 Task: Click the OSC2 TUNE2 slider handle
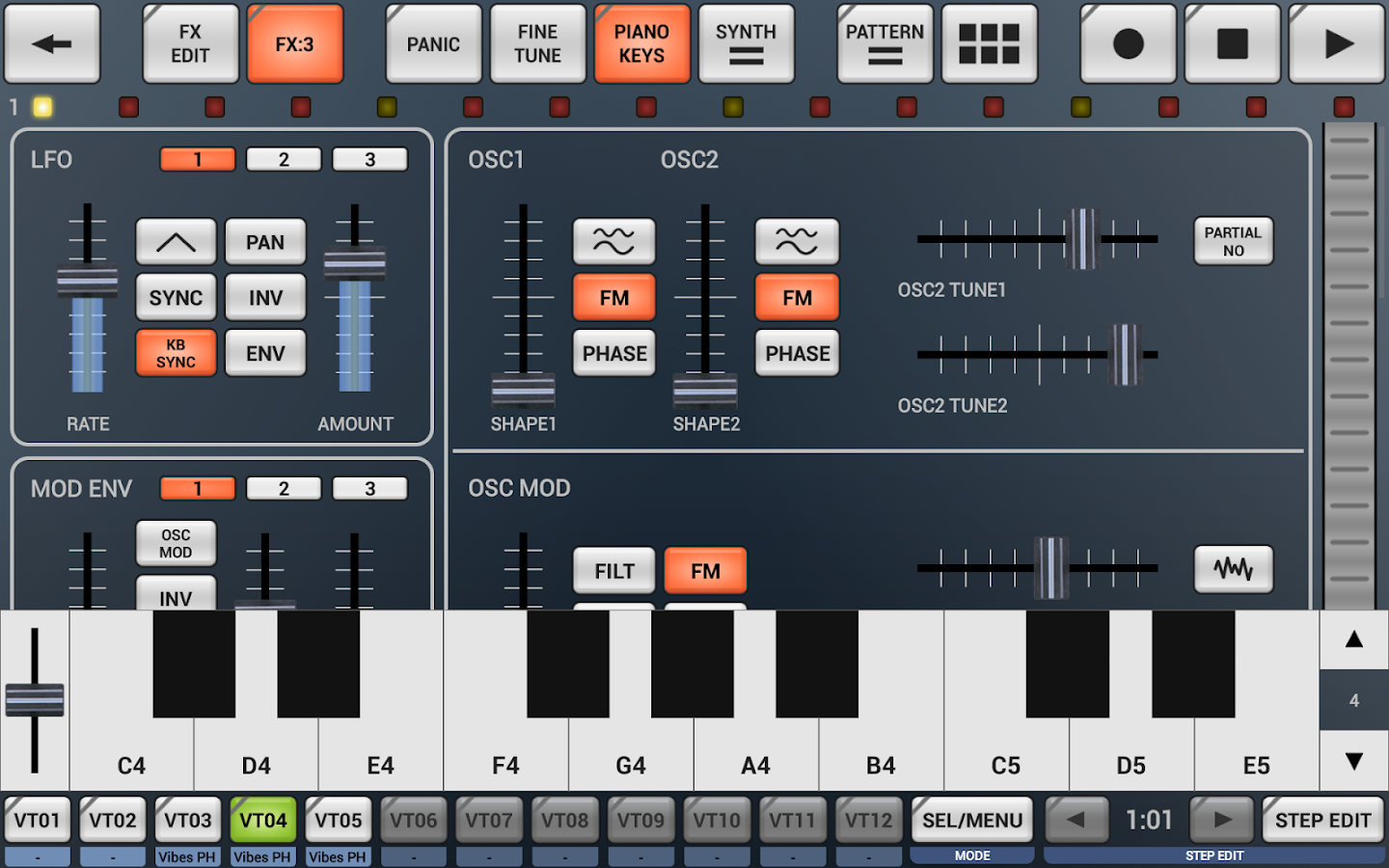click(1125, 355)
